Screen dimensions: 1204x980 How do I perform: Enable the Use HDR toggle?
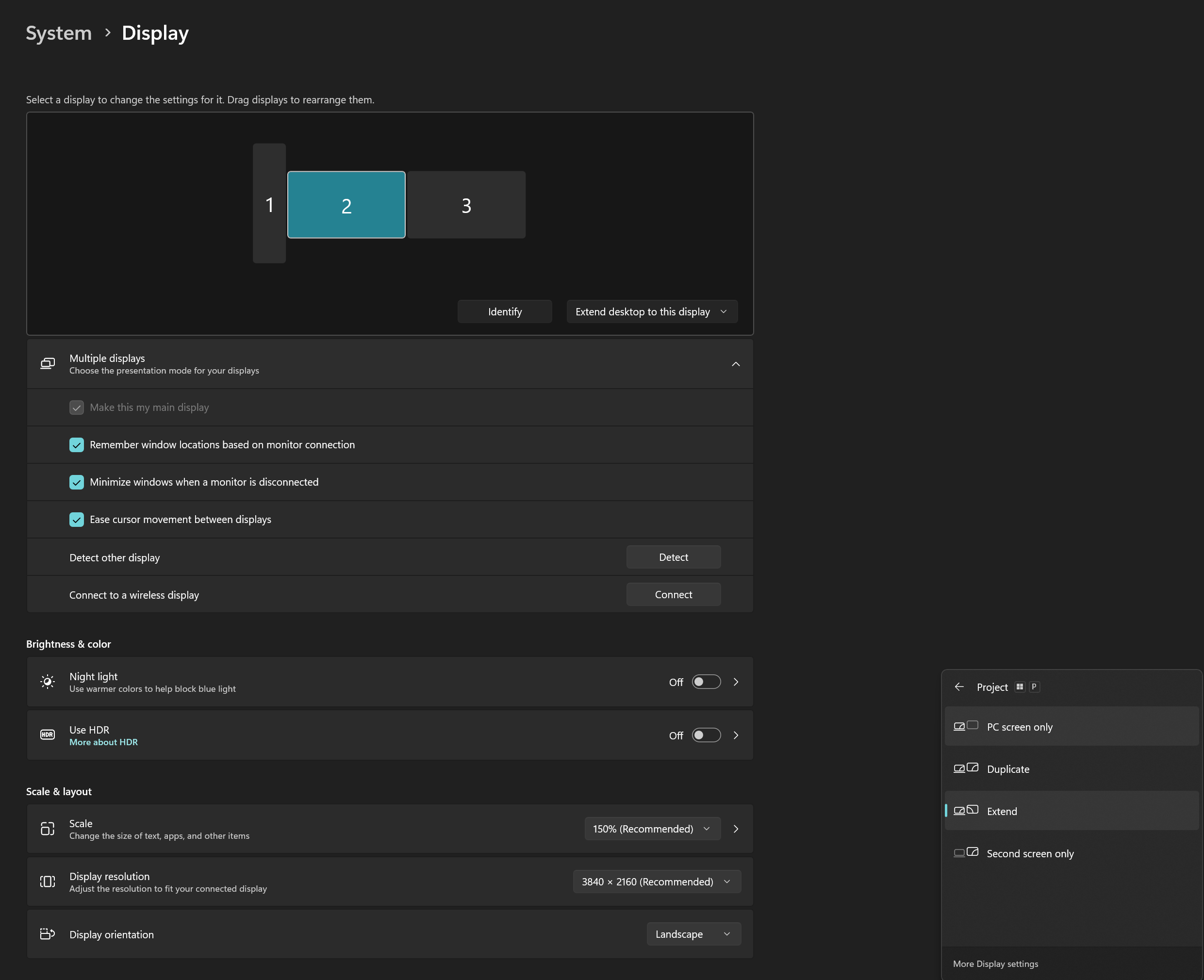pos(706,735)
